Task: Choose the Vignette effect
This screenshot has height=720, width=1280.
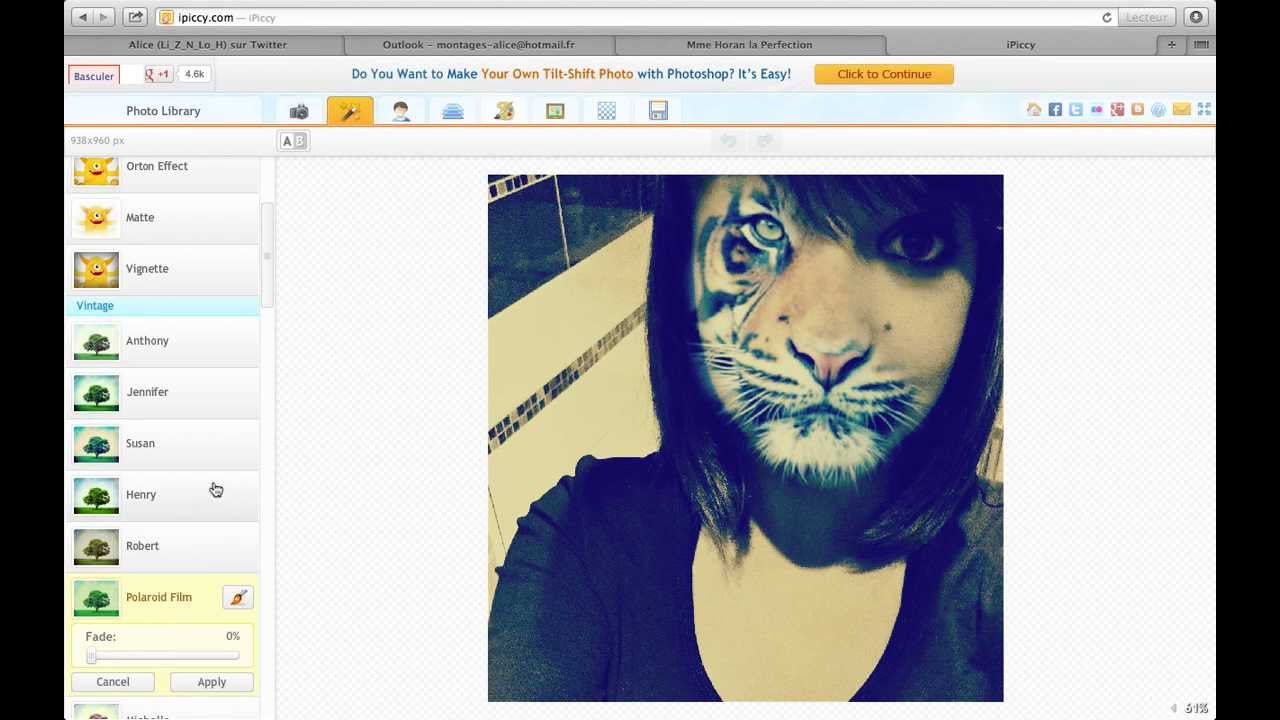Action: (x=165, y=268)
